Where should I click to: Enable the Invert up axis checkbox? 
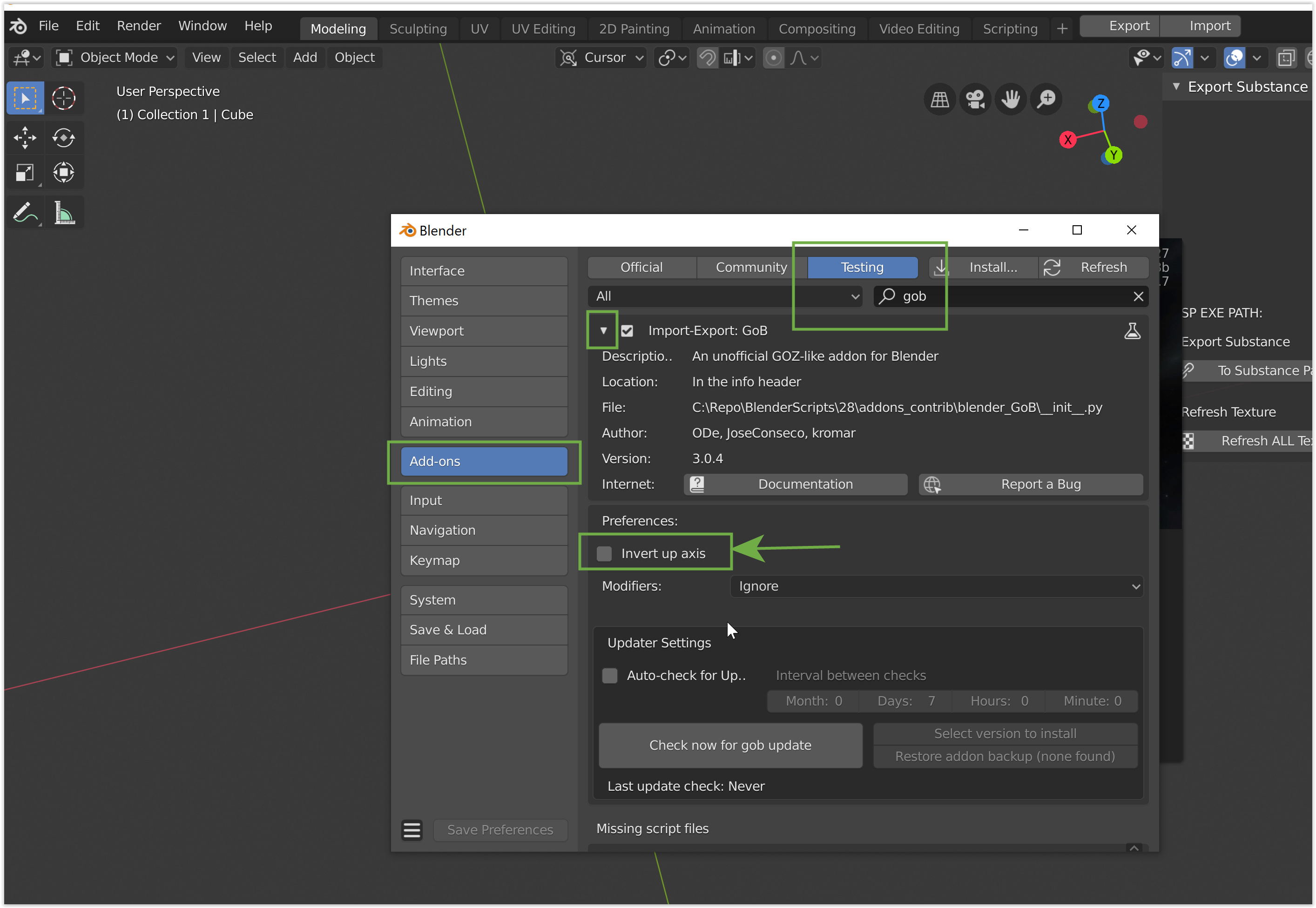[x=604, y=553]
